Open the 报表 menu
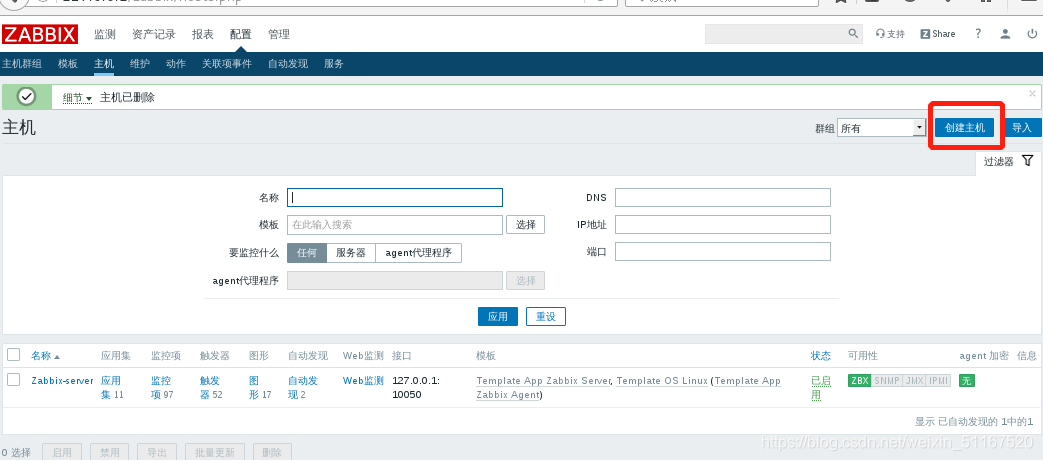1043x461 pixels. tap(203, 34)
